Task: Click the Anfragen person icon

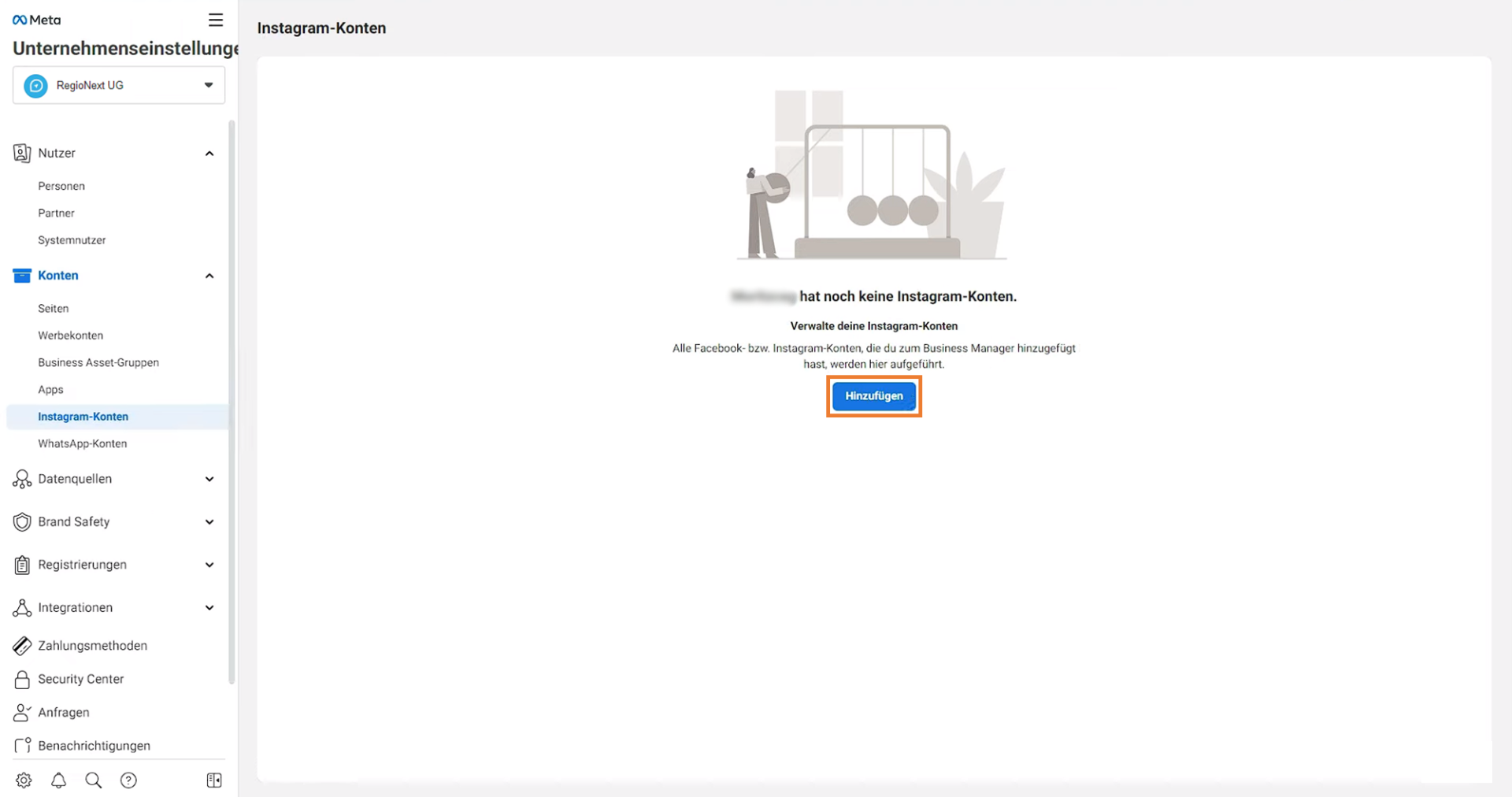Action: (22, 713)
